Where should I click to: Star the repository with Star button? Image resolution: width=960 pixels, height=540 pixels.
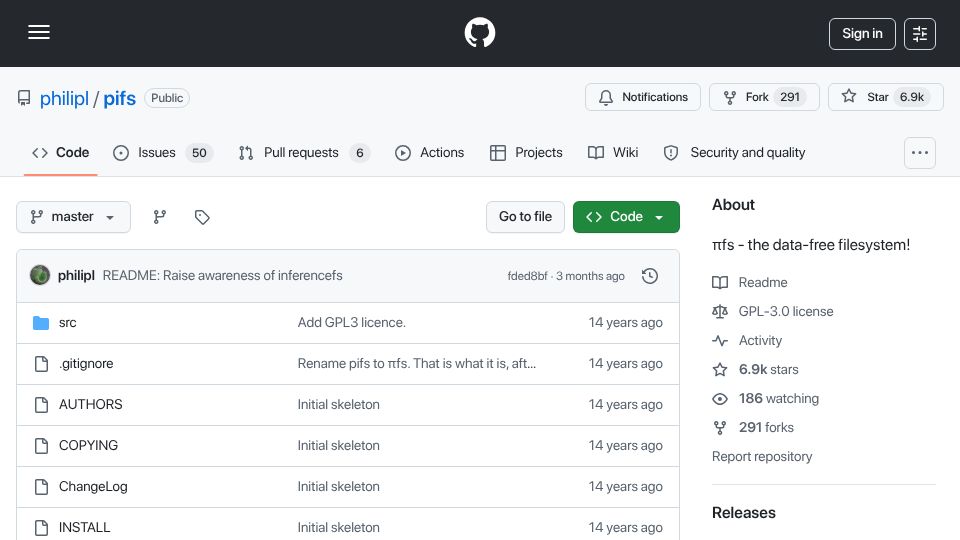point(885,97)
